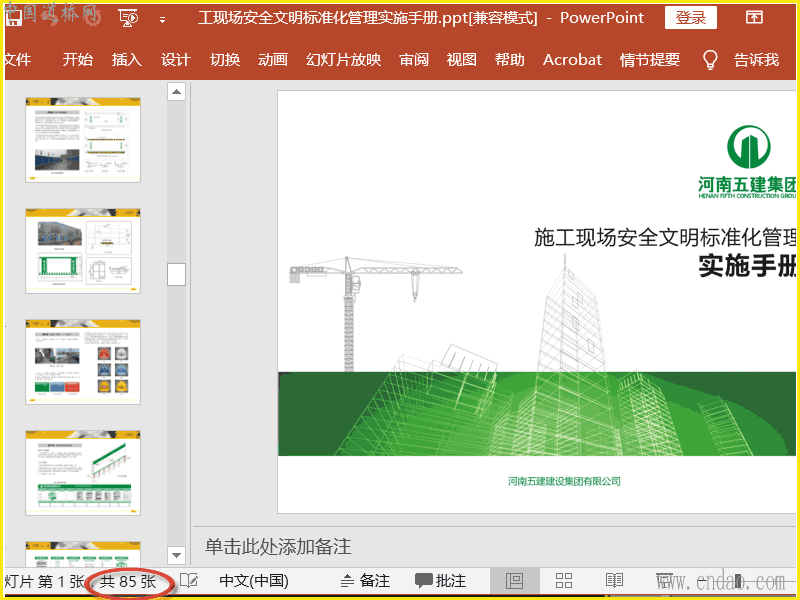Viewport: 800px width, 600px height.
Task: Switch to Normal view icon
Action: click(x=514, y=581)
